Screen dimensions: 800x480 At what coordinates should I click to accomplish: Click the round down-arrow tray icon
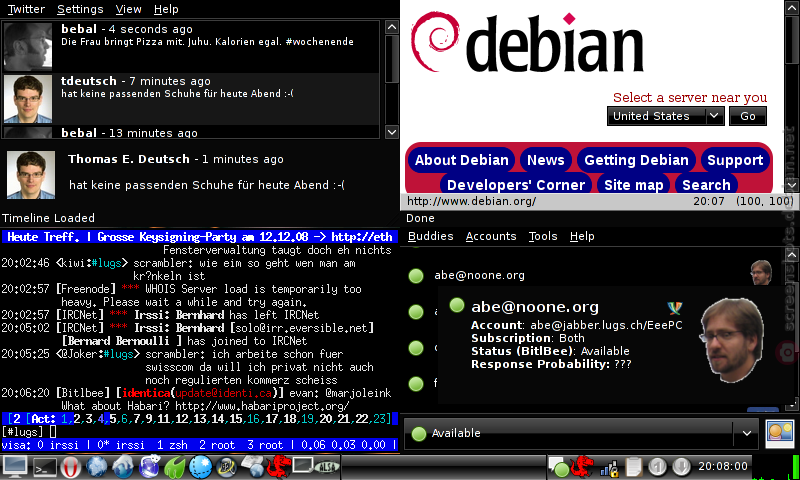click(x=681, y=467)
